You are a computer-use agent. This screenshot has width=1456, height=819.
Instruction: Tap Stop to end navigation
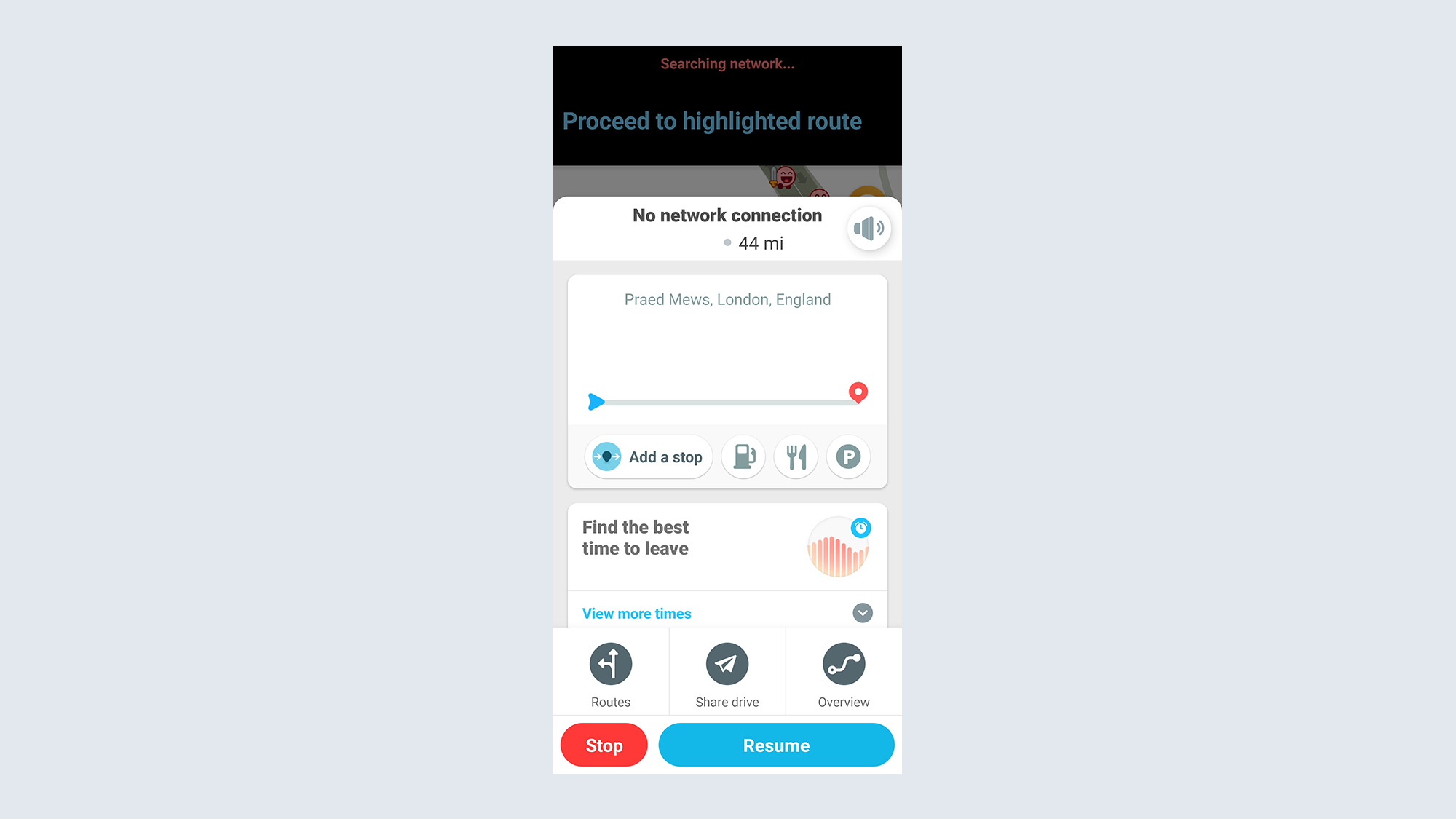[603, 745]
